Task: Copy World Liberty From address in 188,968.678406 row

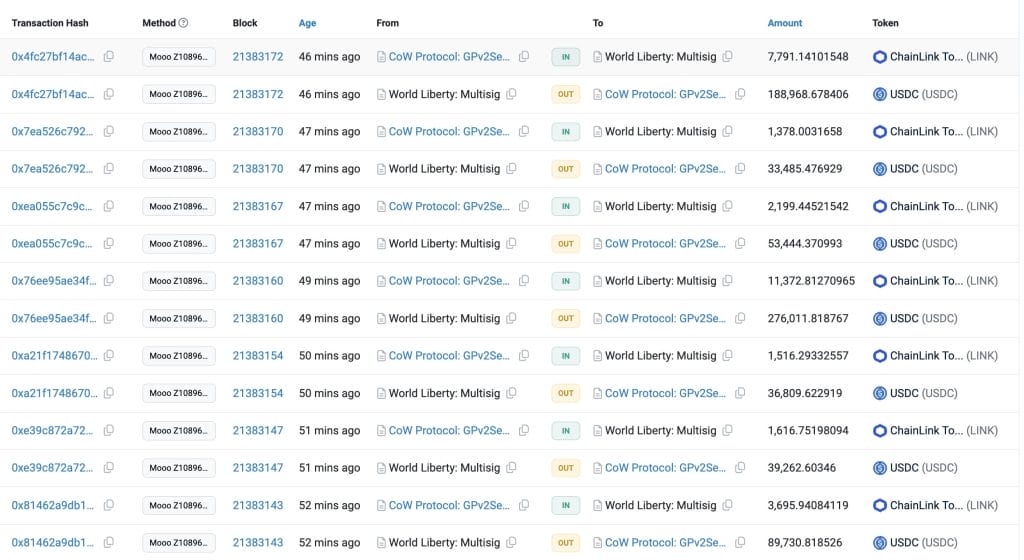Action: pos(511,94)
